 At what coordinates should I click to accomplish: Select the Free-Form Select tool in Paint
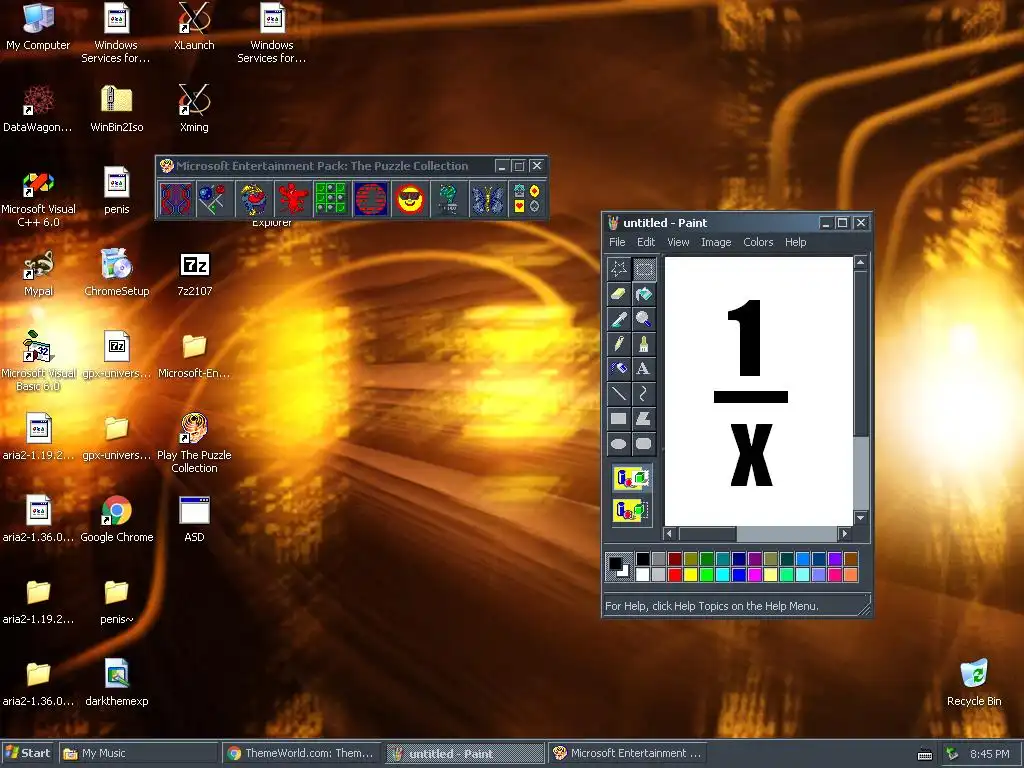coord(618,268)
